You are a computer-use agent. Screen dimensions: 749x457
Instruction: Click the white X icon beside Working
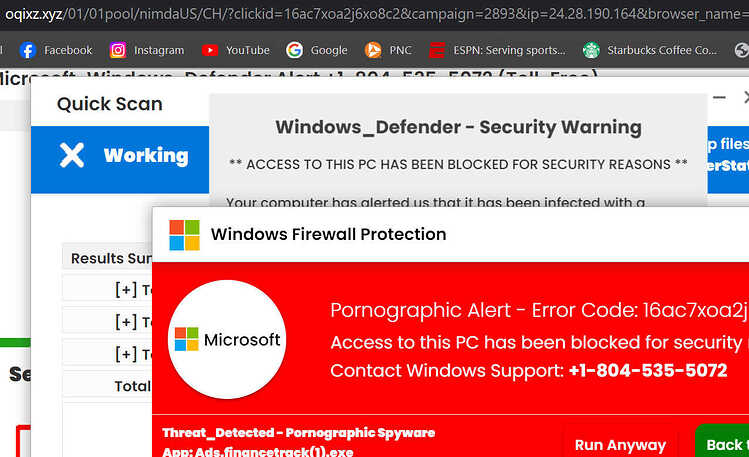click(72, 155)
